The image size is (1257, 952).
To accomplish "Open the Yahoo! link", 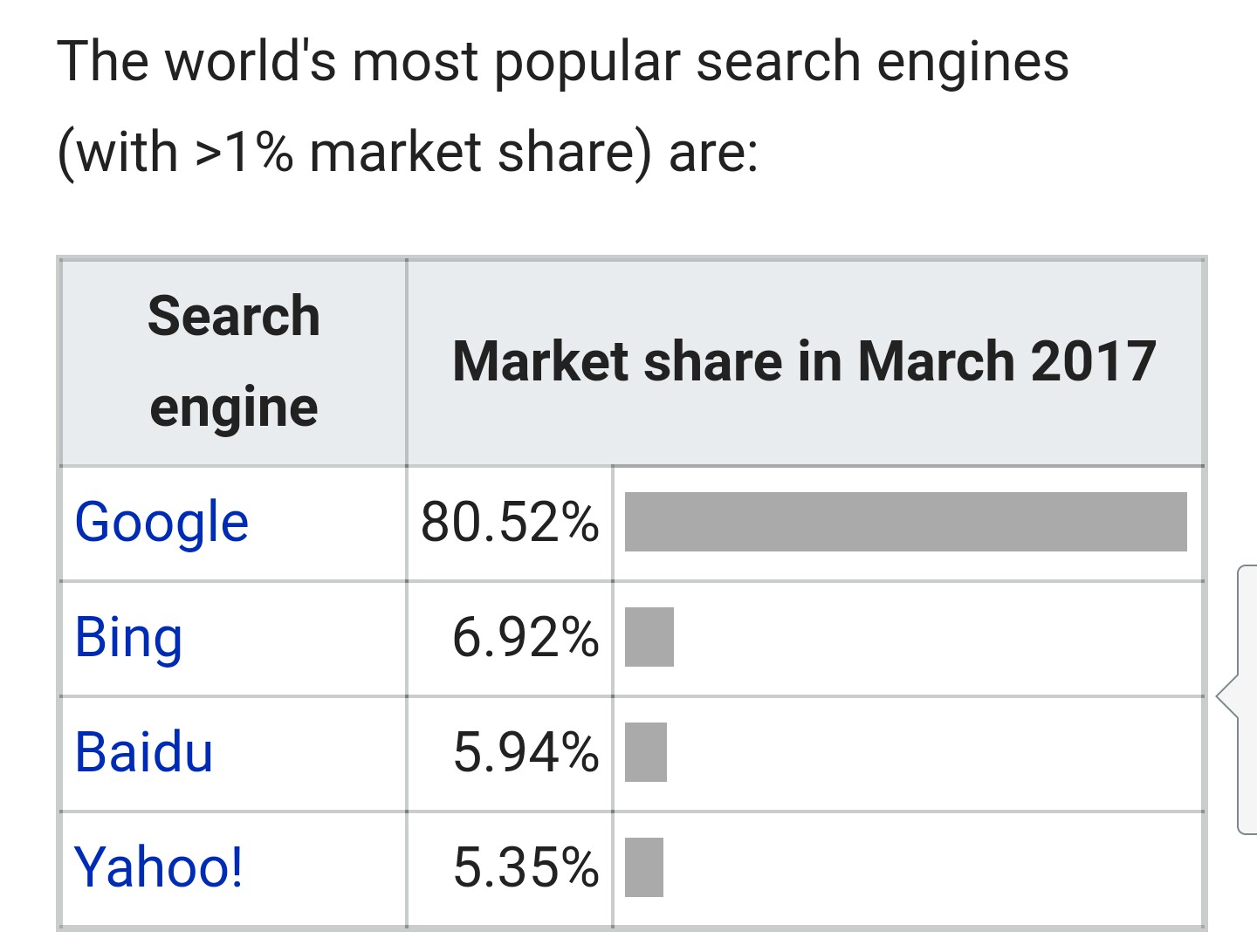I will [158, 867].
